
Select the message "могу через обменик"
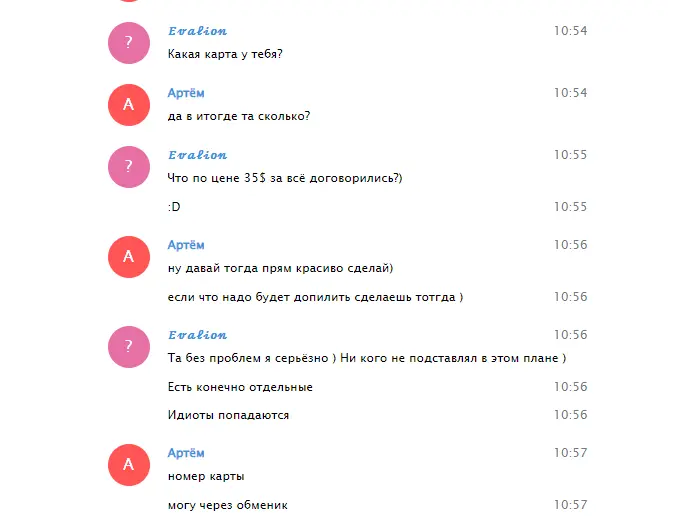click(228, 505)
